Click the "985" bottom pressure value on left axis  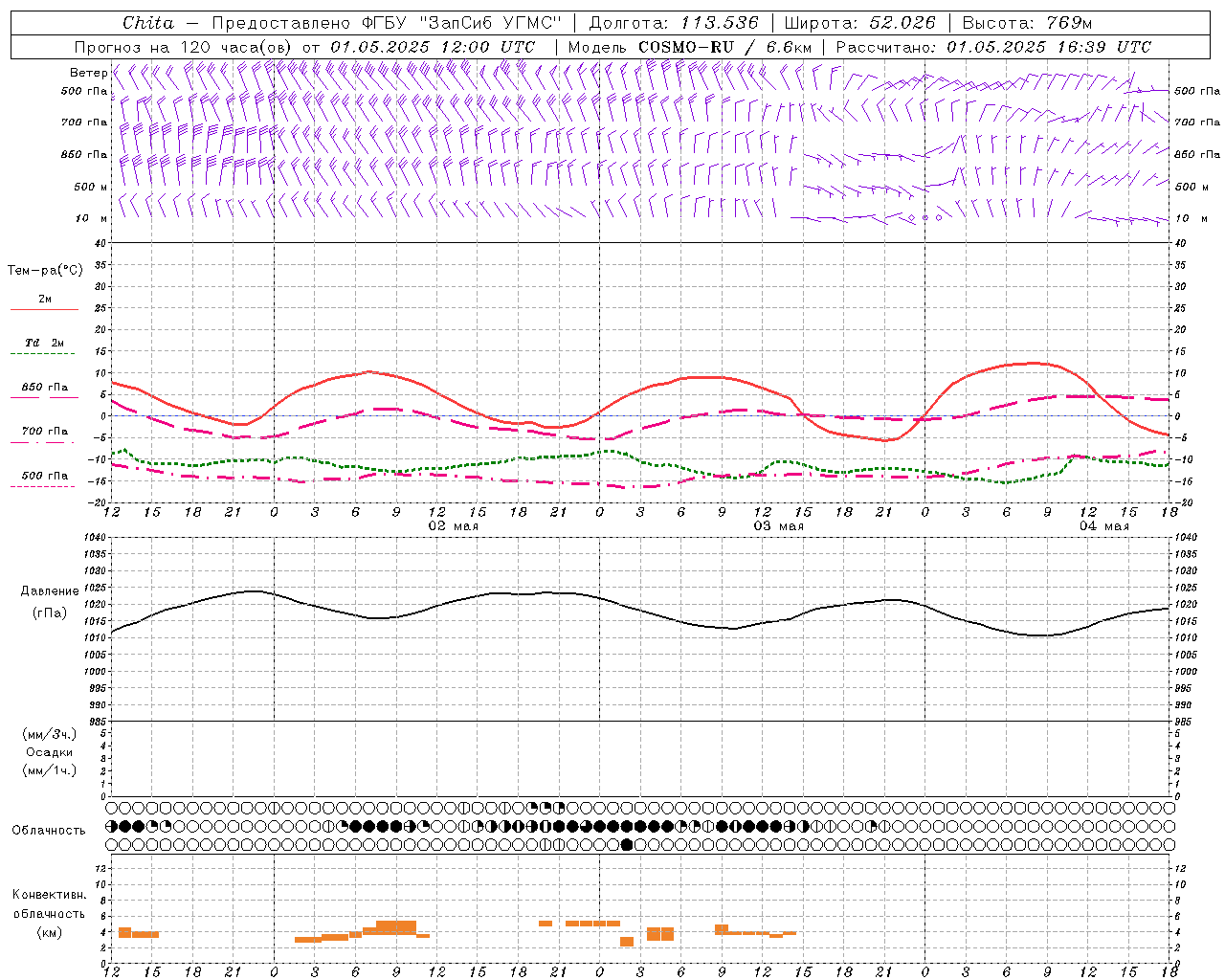99,722
